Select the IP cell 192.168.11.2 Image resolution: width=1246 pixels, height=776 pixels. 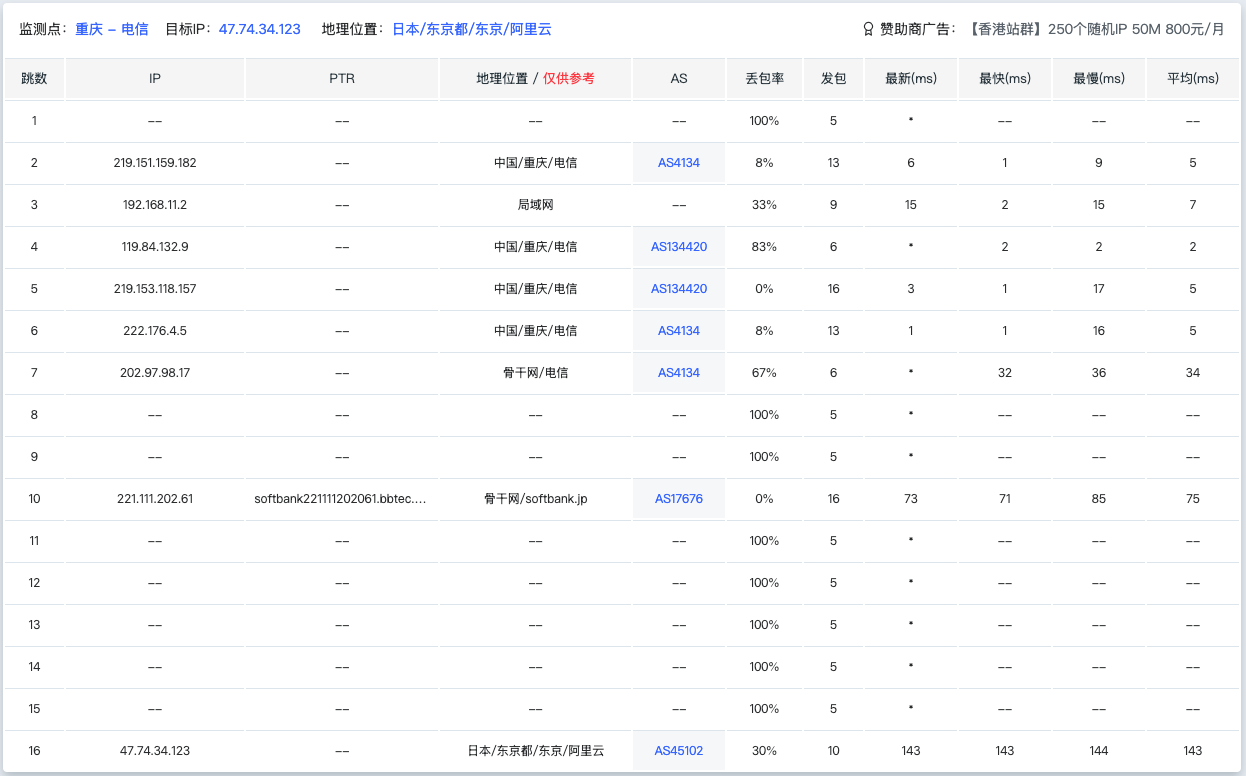155,205
